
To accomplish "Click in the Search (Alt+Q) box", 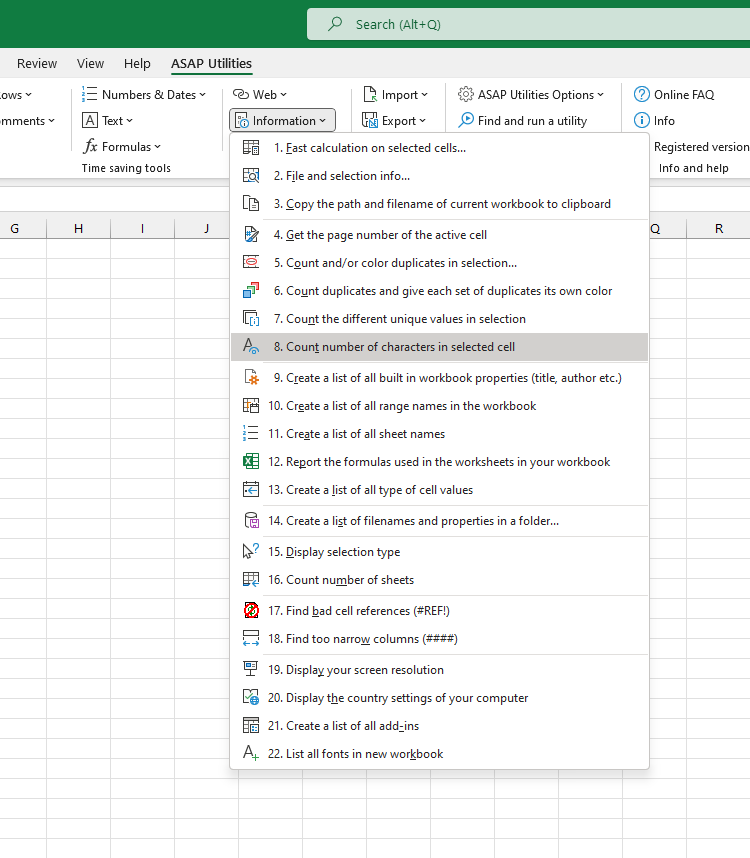I will (x=528, y=24).
